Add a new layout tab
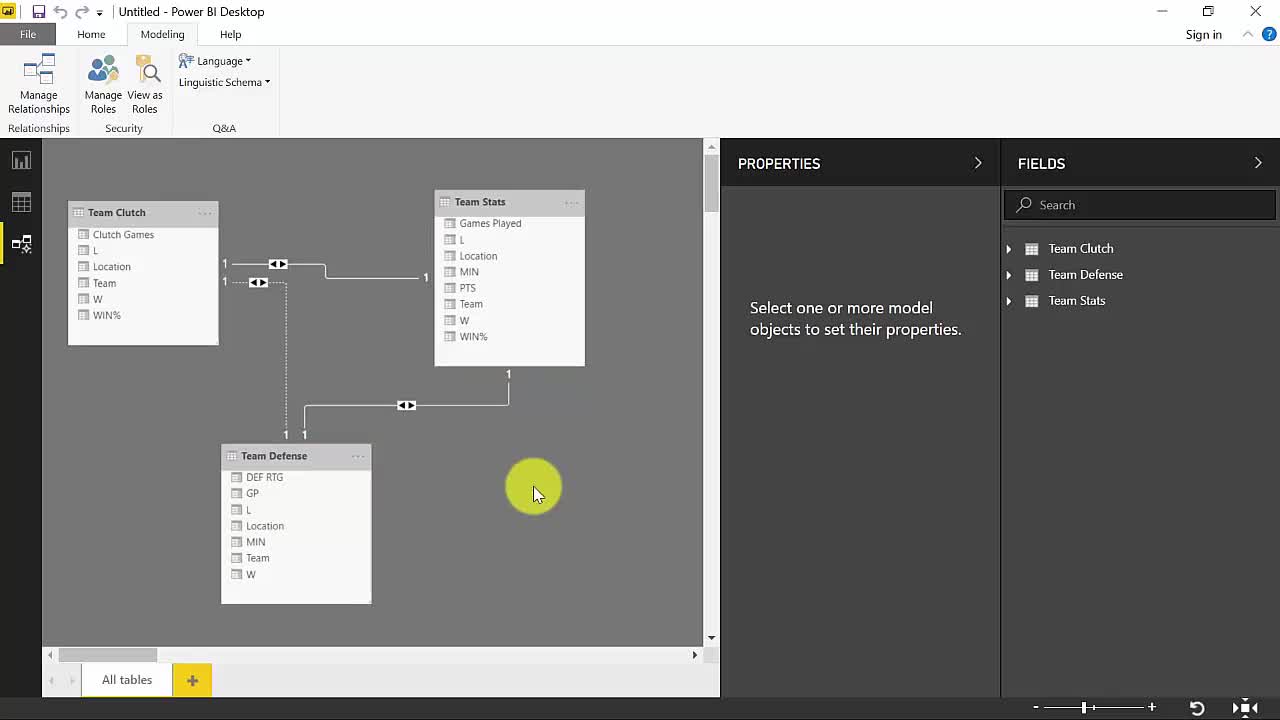The height and width of the screenshot is (720, 1280). point(192,680)
